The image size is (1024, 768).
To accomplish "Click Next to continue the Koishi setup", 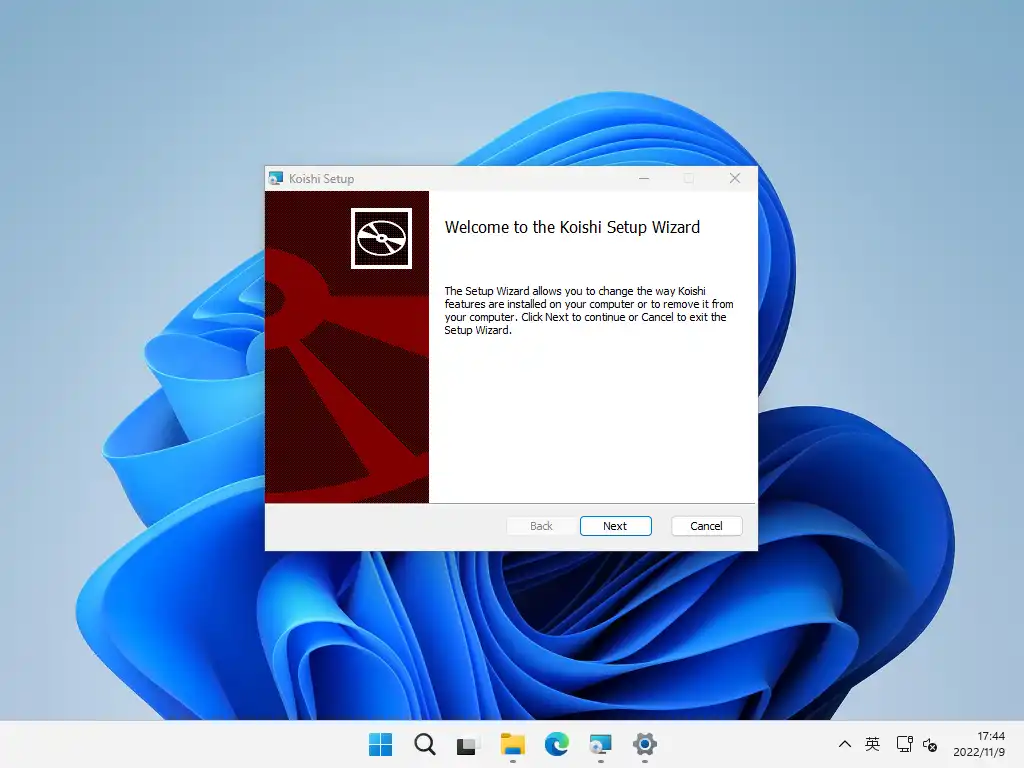I will coord(615,526).
